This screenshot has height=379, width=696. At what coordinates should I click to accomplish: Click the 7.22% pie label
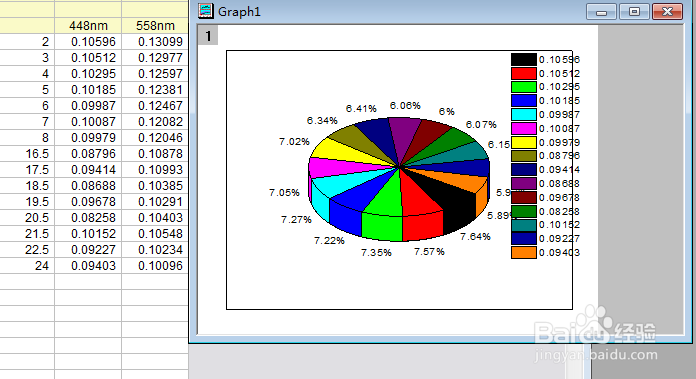point(329,241)
